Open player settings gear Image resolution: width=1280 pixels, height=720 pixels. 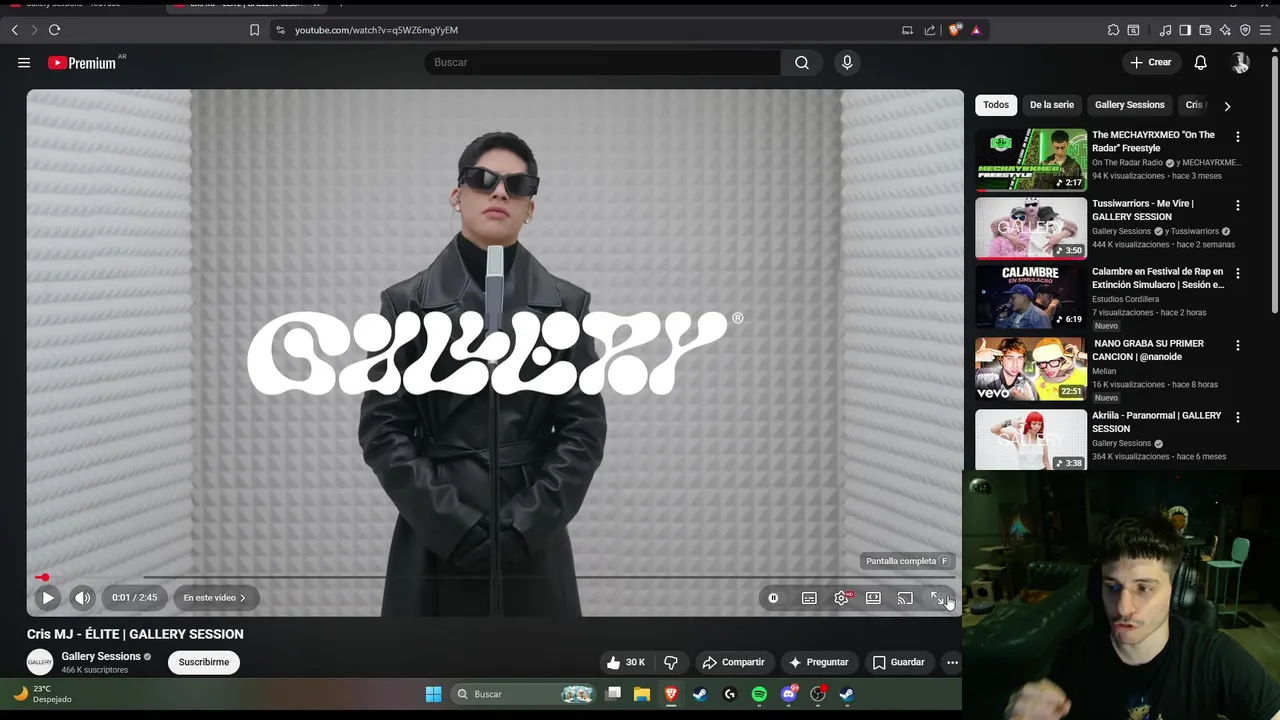pyautogui.click(x=842, y=598)
